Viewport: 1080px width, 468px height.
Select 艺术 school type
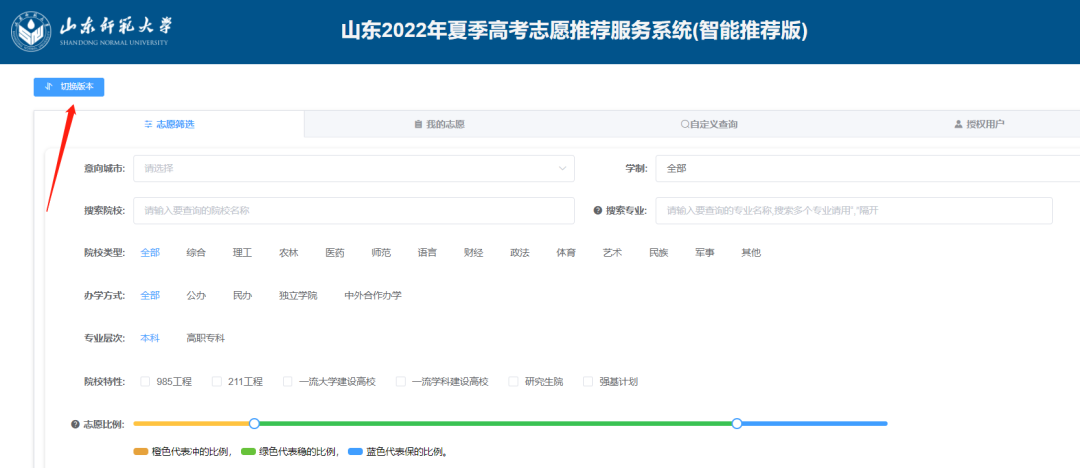click(612, 253)
